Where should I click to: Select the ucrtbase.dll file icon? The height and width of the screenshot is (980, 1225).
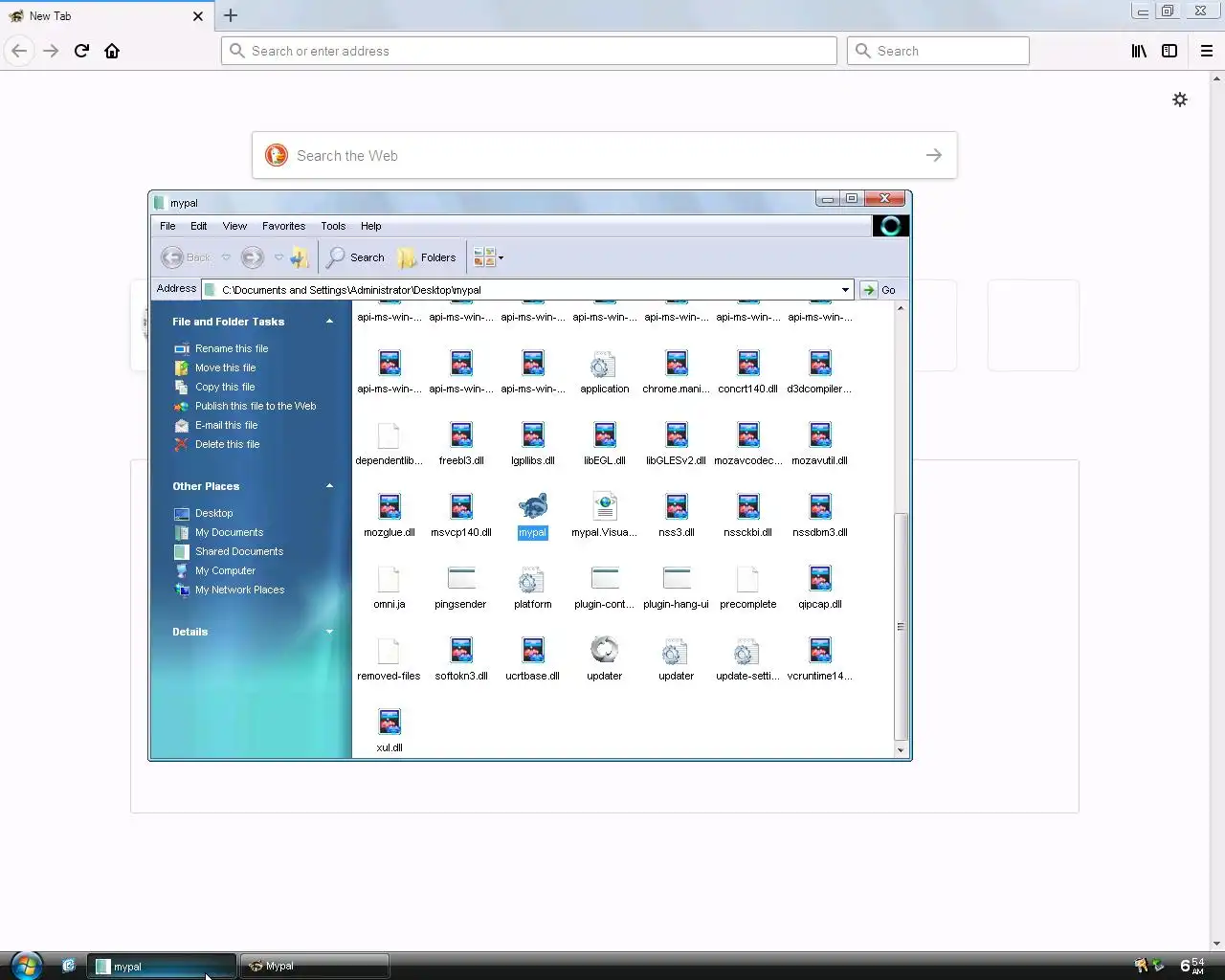pyautogui.click(x=533, y=650)
